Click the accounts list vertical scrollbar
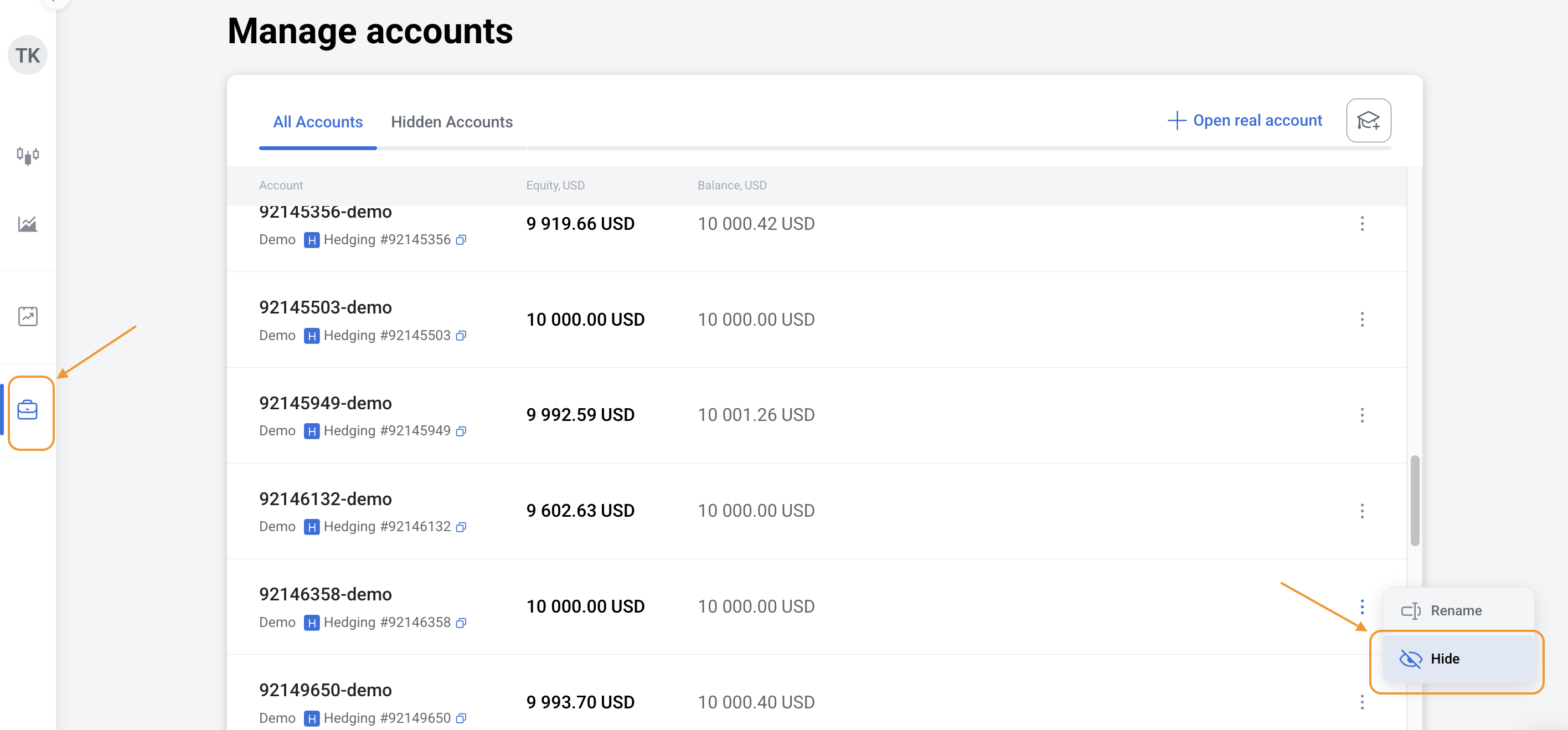 (x=1415, y=501)
